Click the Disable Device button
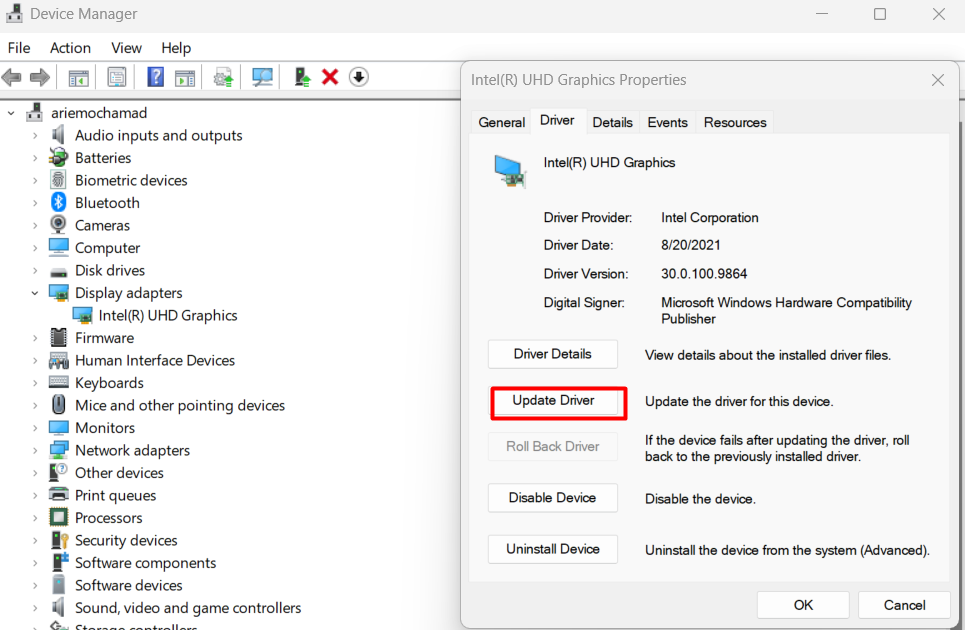Viewport: 965px width, 630px height. 553,498
